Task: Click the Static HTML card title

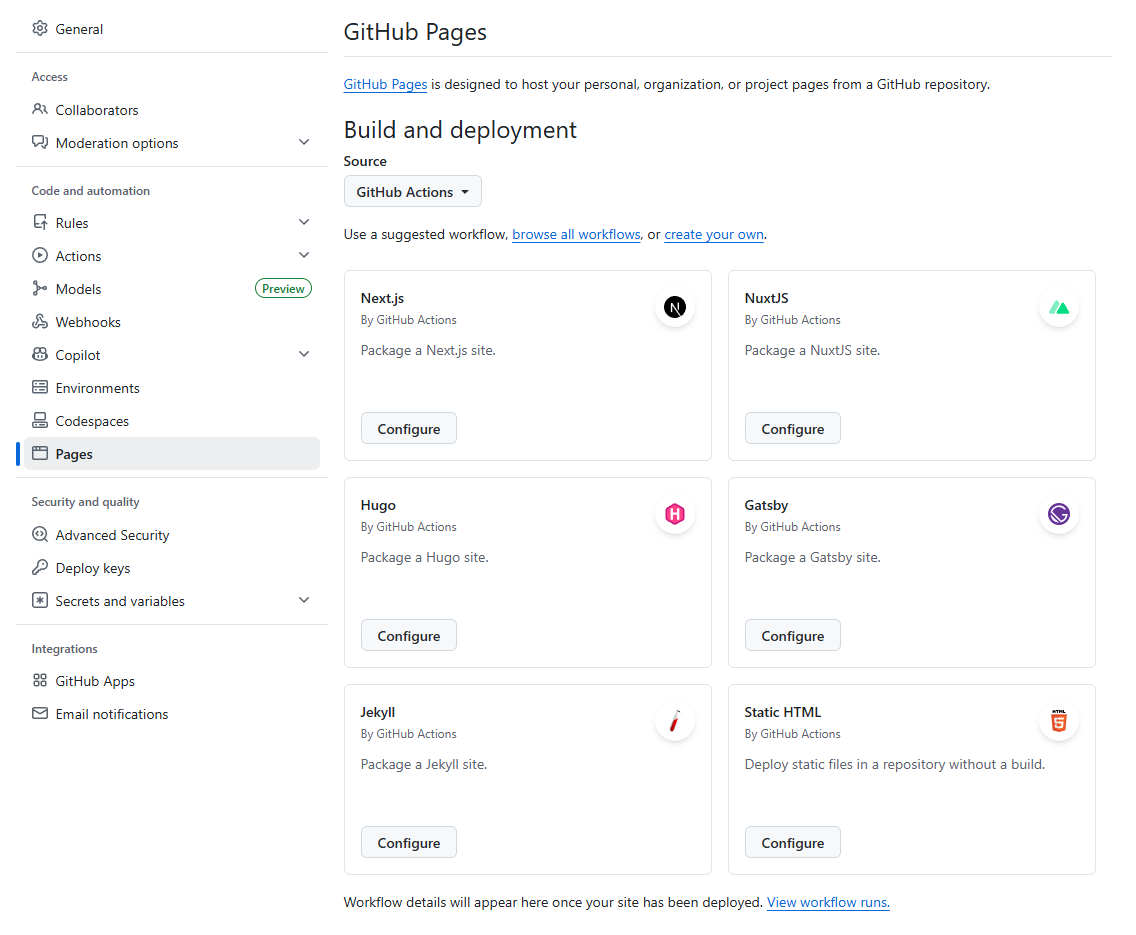Action: click(783, 713)
